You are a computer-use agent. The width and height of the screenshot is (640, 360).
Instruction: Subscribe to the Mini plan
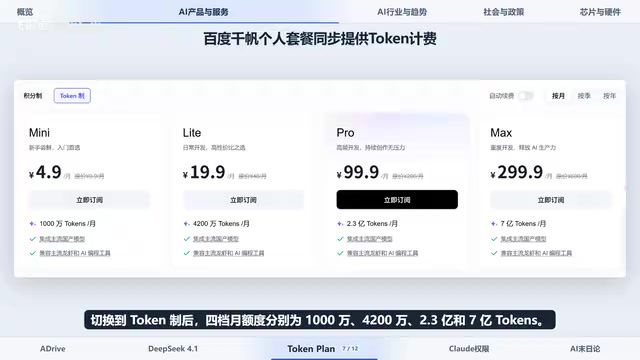point(89,200)
